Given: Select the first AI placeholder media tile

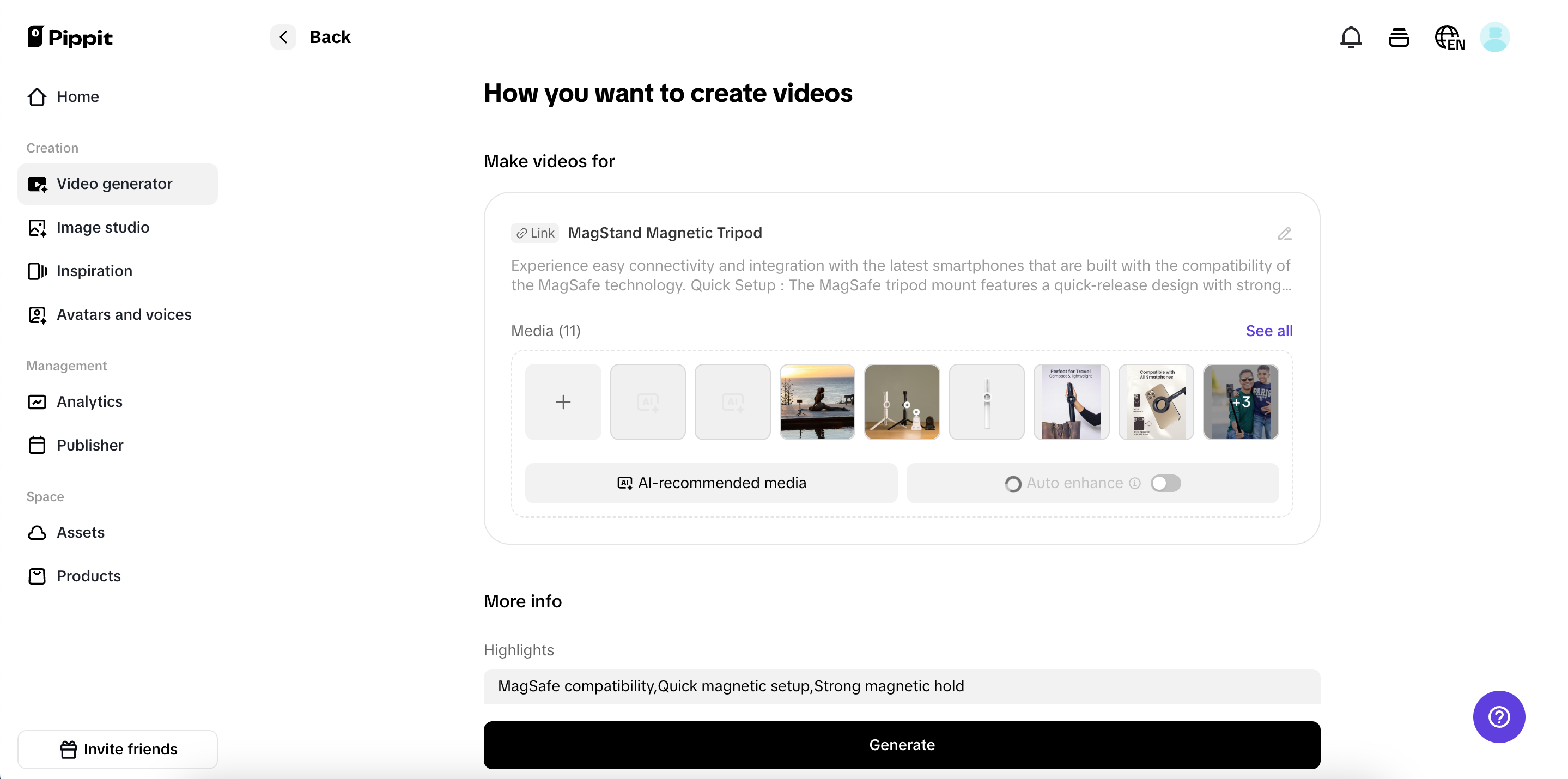Looking at the screenshot, I should [x=648, y=401].
